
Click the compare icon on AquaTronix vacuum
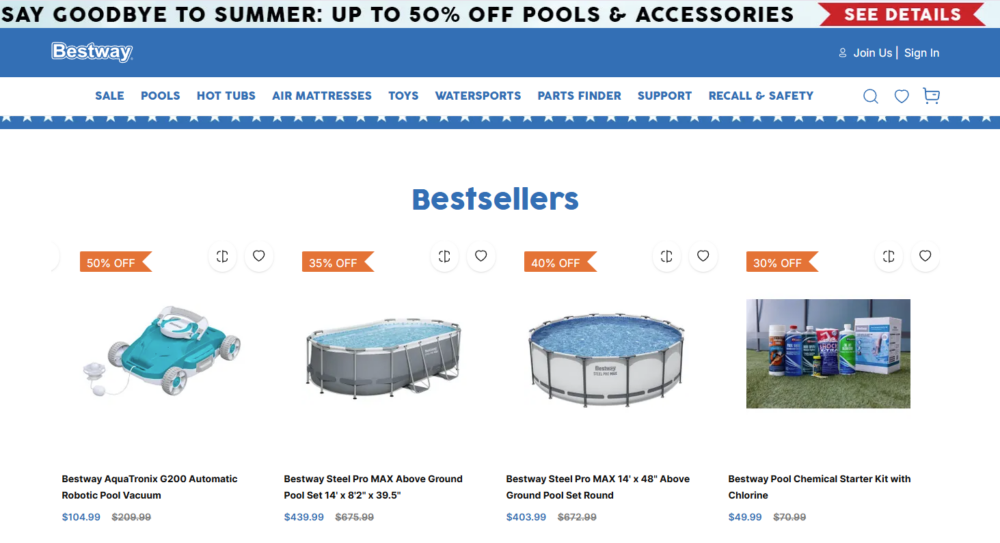[223, 256]
